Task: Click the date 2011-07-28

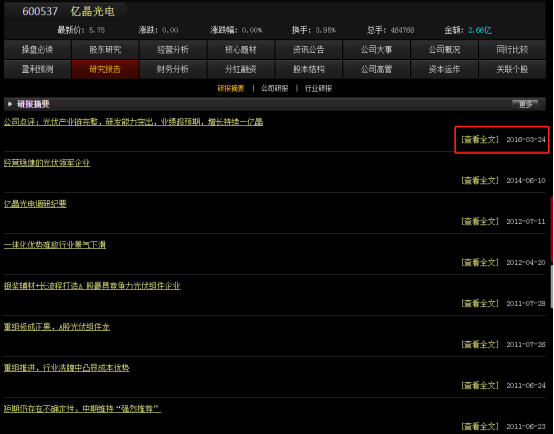Action: (x=526, y=304)
